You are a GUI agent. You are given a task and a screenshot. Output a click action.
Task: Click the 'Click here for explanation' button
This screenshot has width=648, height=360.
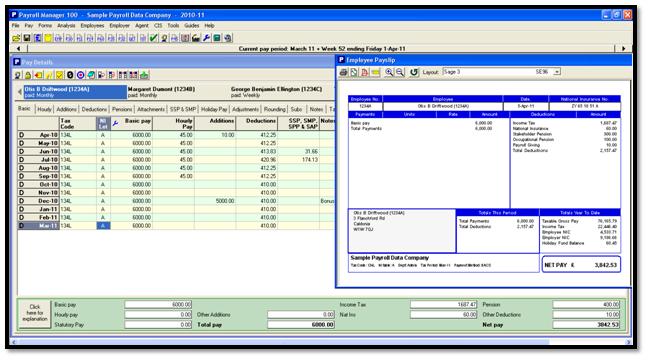[x=35, y=313]
